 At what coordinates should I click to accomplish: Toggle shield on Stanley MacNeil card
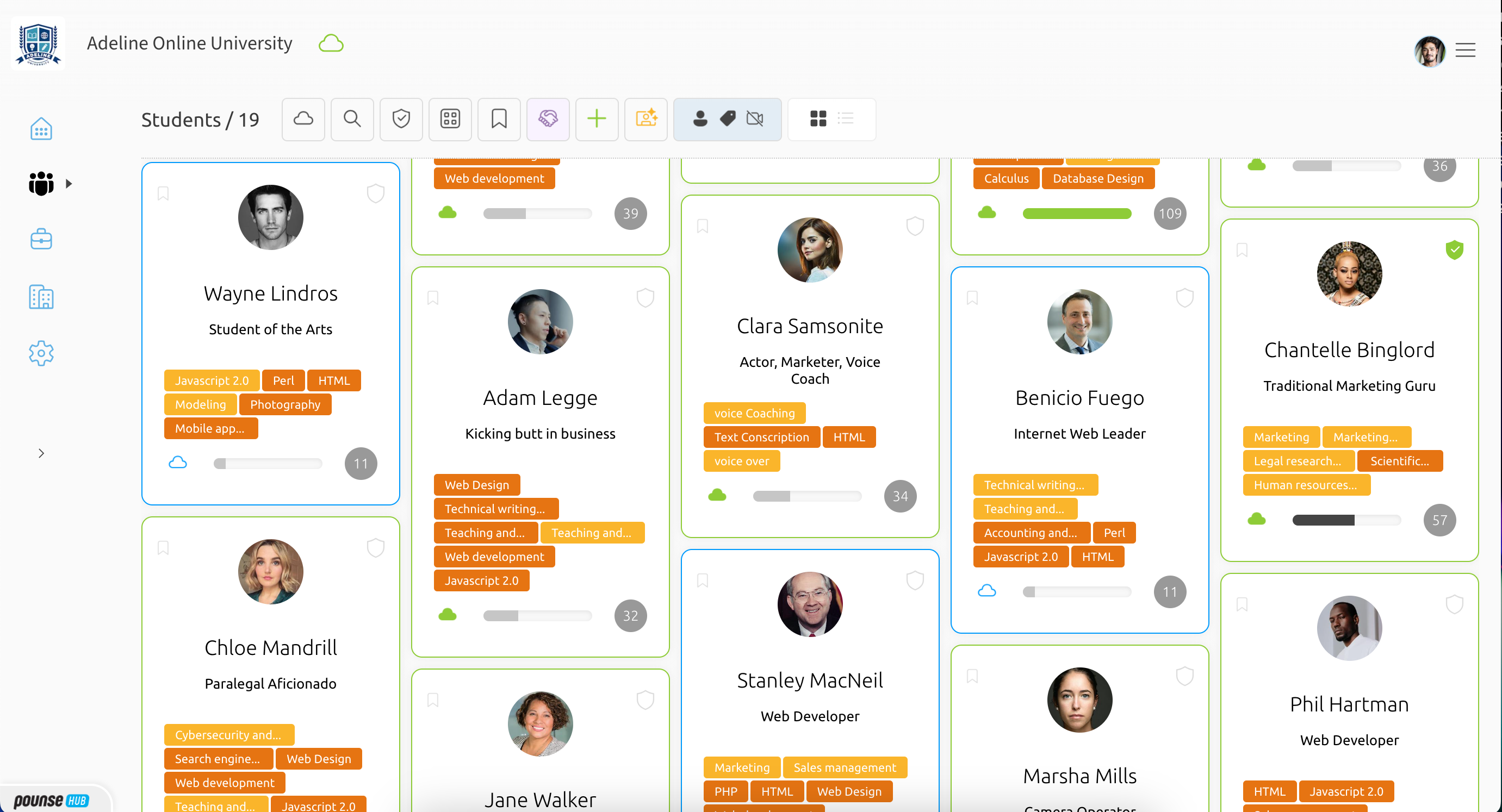[915, 580]
